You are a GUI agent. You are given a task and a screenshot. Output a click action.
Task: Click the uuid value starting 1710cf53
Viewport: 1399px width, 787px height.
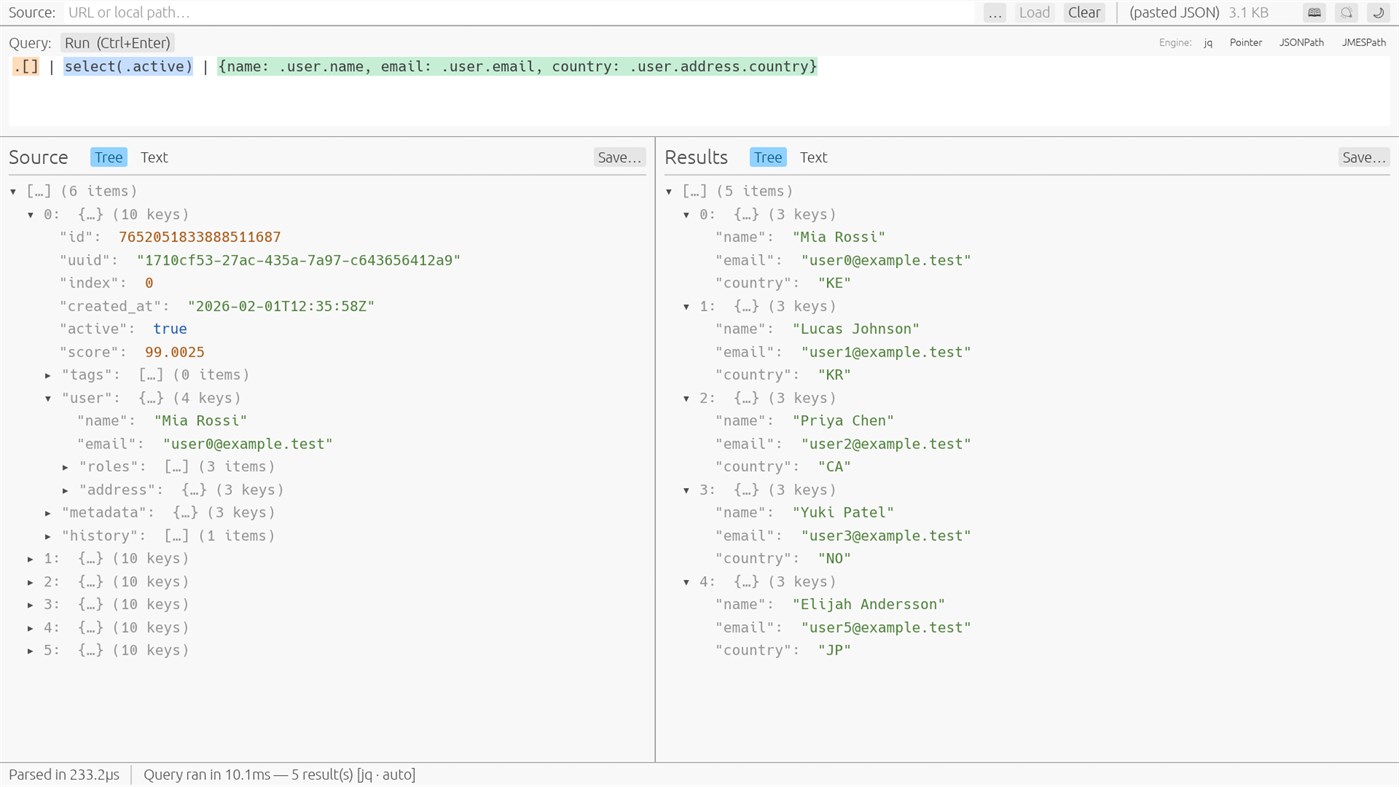(299, 260)
